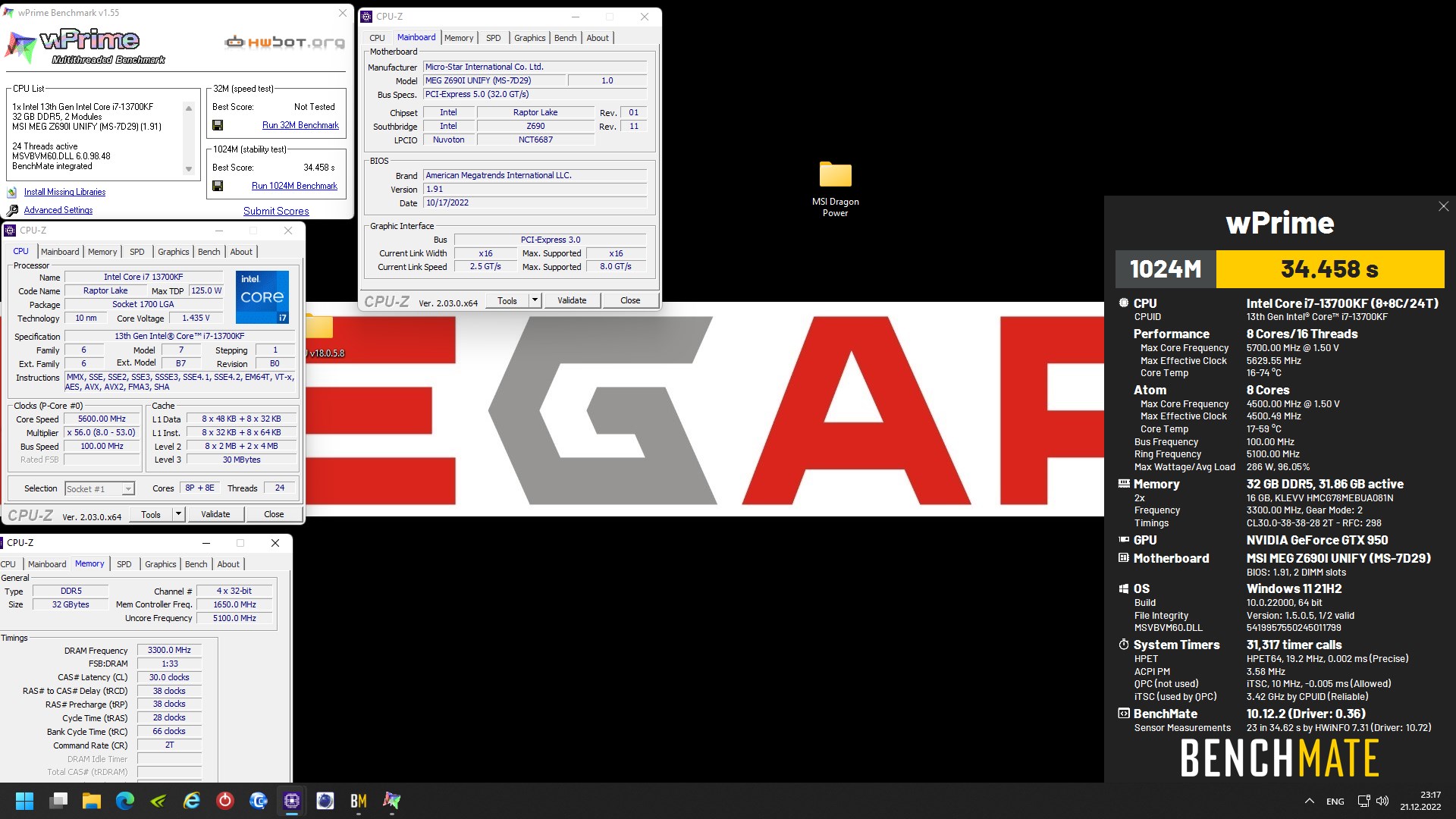Open File Explorer from the taskbar
The height and width of the screenshot is (819, 1456).
click(x=92, y=801)
